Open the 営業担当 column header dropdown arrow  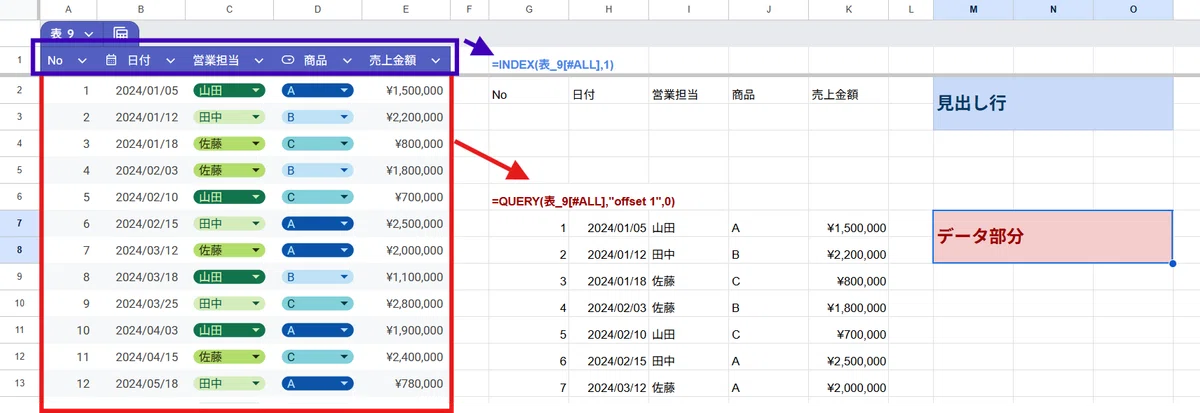pyautogui.click(x=259, y=60)
